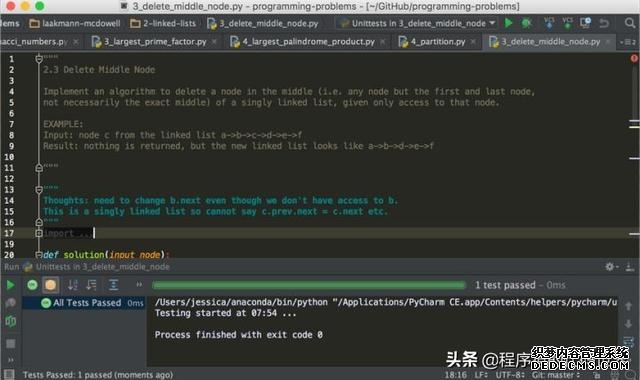Screen dimensions: 640x380
Task: Sort tests alphabetically in Run panel
Action: tap(73, 285)
